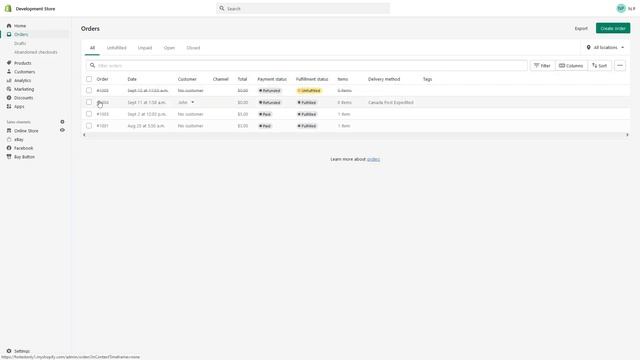The image size is (640, 360).
Task: Click the Facebook channel icon
Action: point(9,148)
